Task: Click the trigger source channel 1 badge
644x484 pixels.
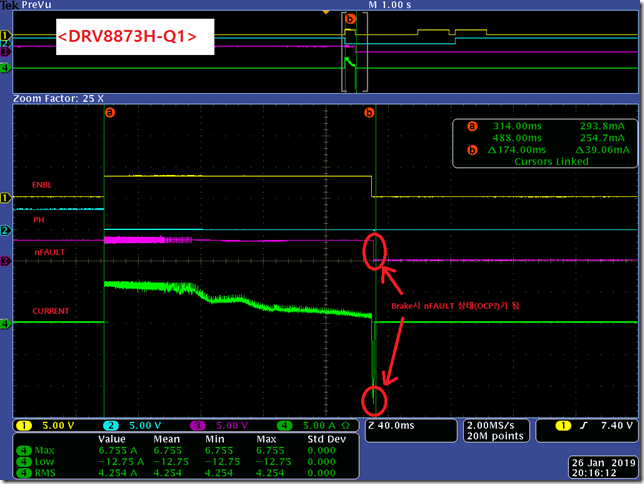Action: 563,426
